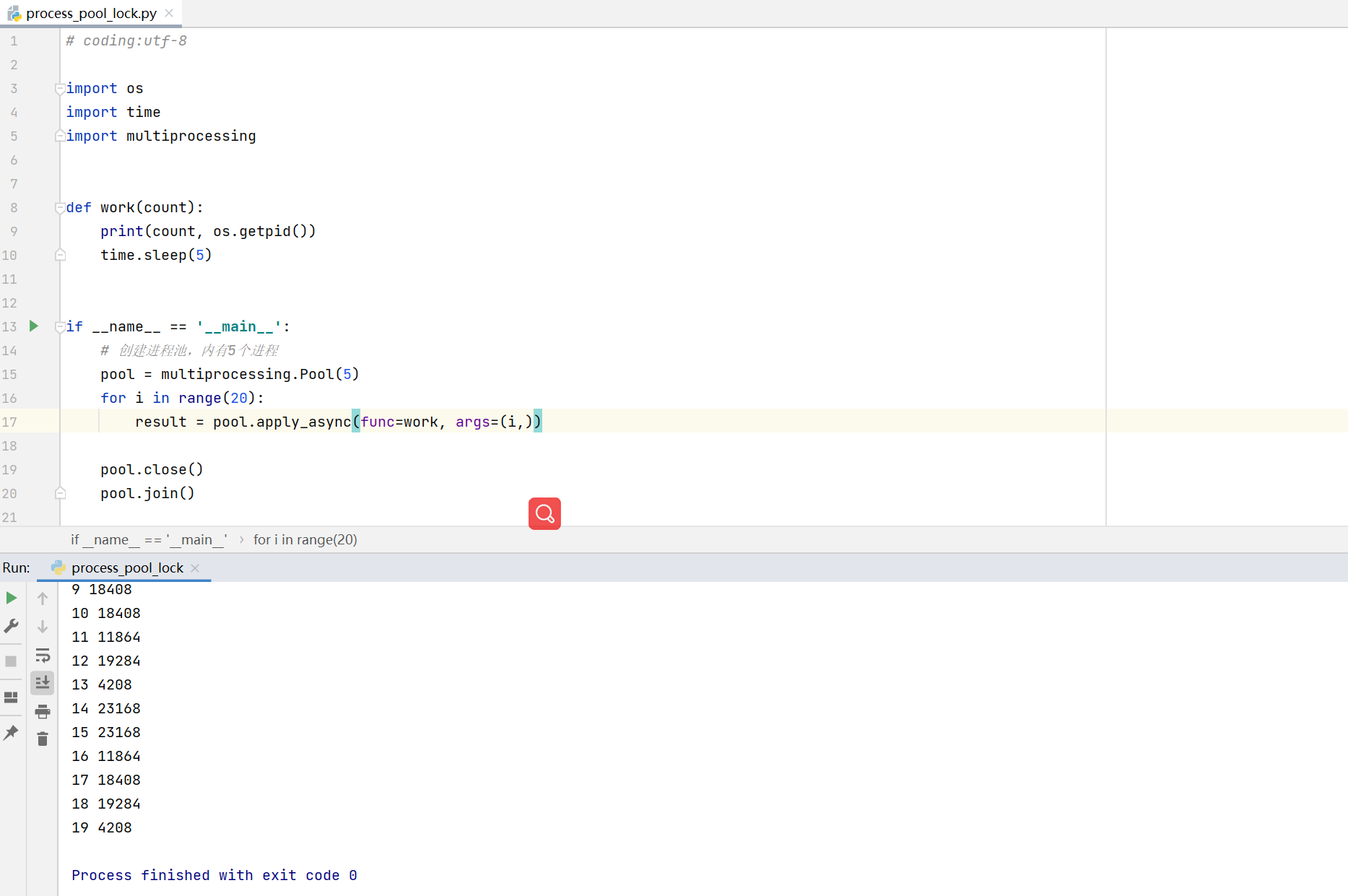Rerun the program with green play icon
1348x896 pixels.
(11, 598)
